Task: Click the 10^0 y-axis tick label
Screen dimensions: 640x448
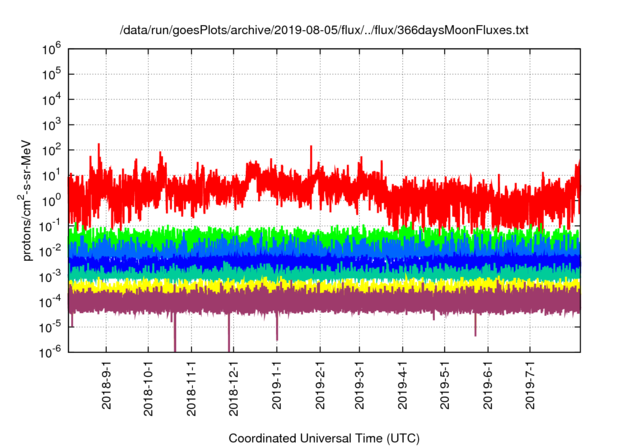Action: coord(52,202)
